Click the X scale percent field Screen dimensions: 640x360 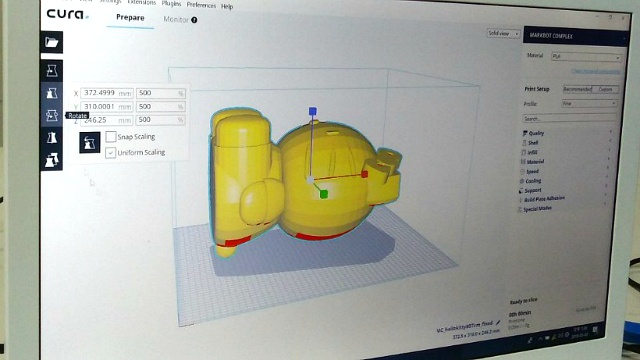(160, 93)
